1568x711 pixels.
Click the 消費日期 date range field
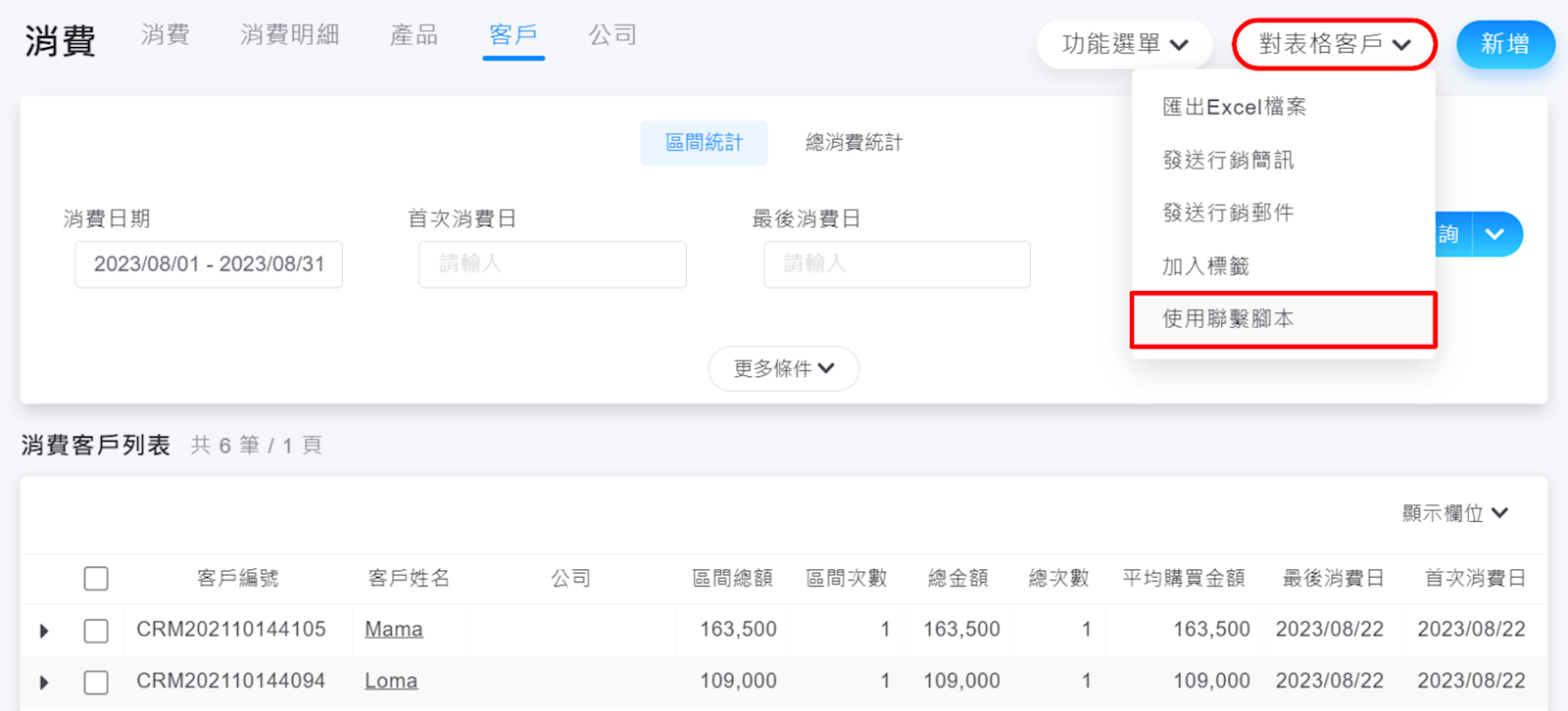click(x=209, y=264)
